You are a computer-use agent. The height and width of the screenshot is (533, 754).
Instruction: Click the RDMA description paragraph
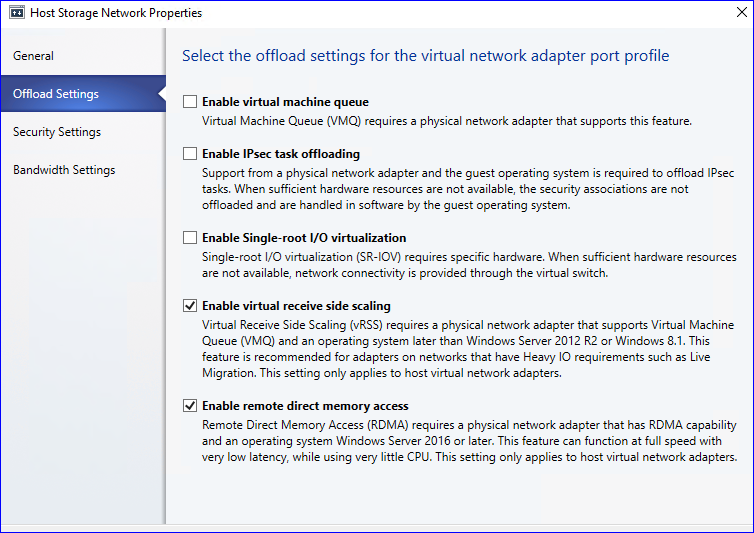[x=469, y=441]
